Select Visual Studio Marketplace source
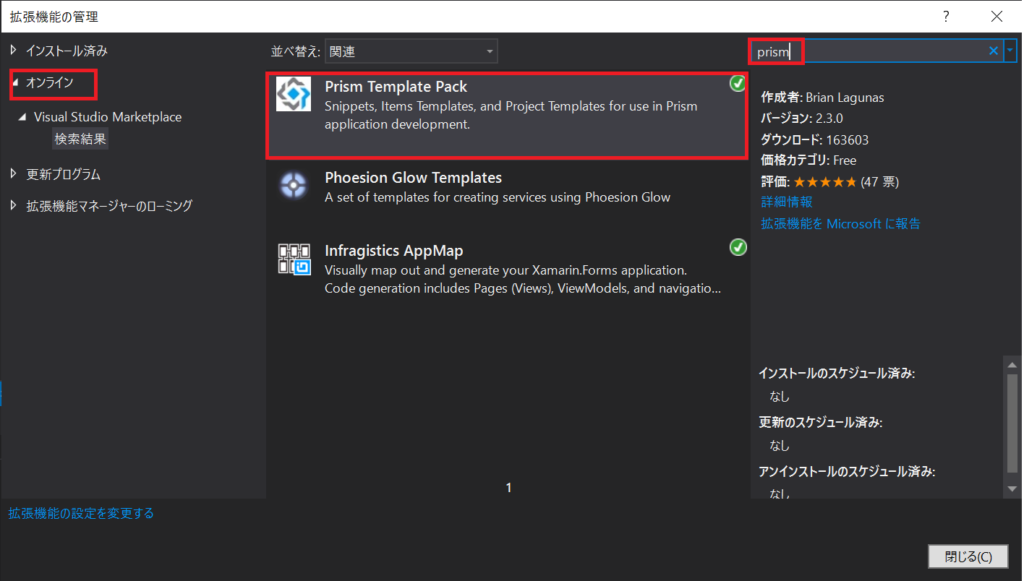 (108, 117)
